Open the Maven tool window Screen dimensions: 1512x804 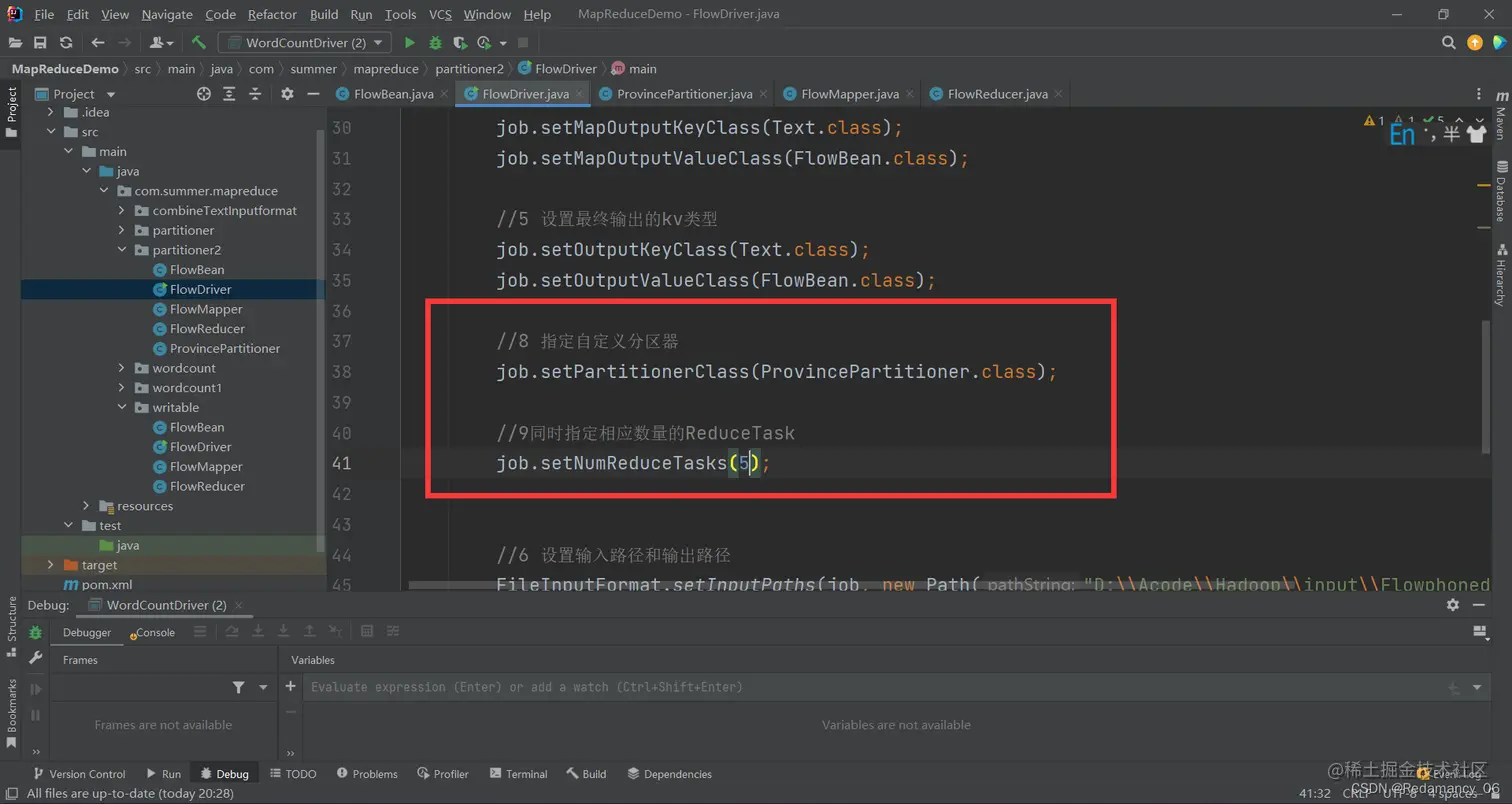tap(1501, 116)
